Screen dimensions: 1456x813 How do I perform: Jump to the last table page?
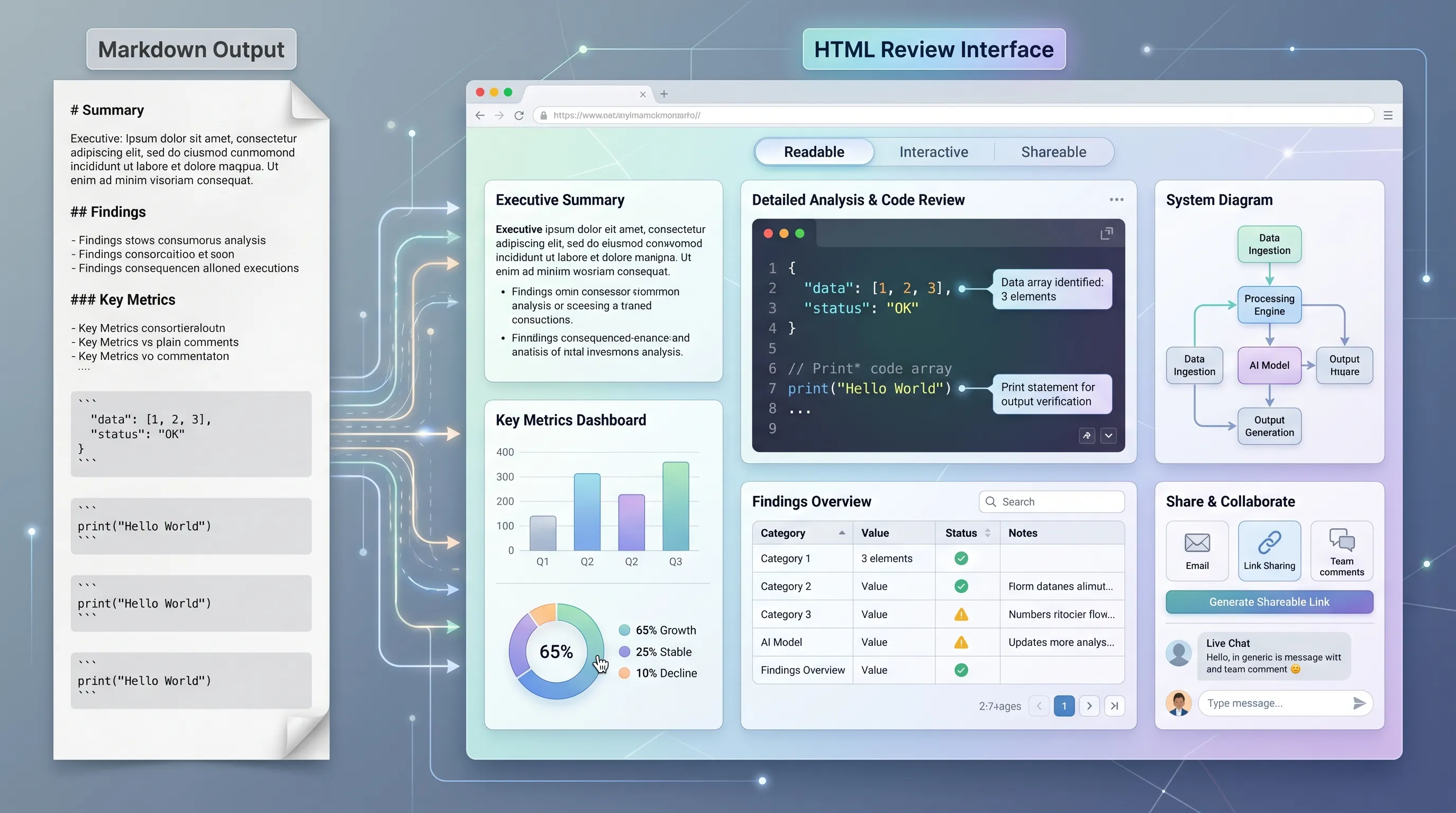pyautogui.click(x=1114, y=706)
